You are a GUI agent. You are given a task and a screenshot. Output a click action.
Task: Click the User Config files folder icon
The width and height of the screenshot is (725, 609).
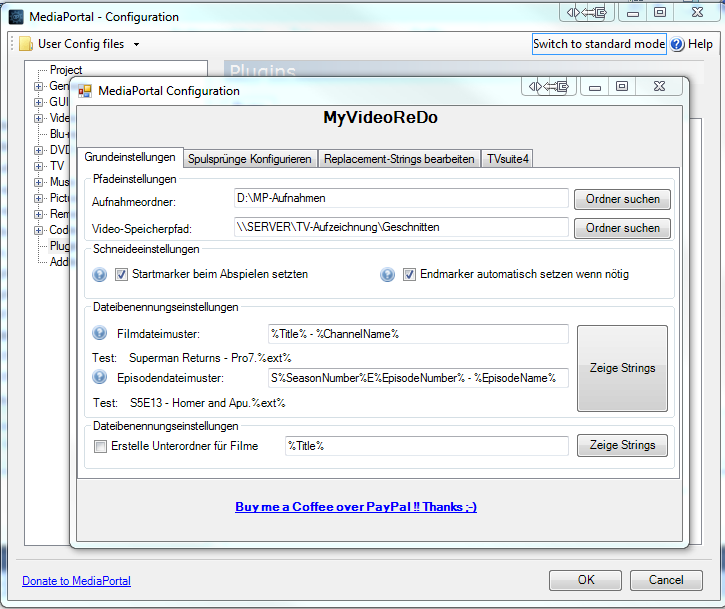pos(26,44)
